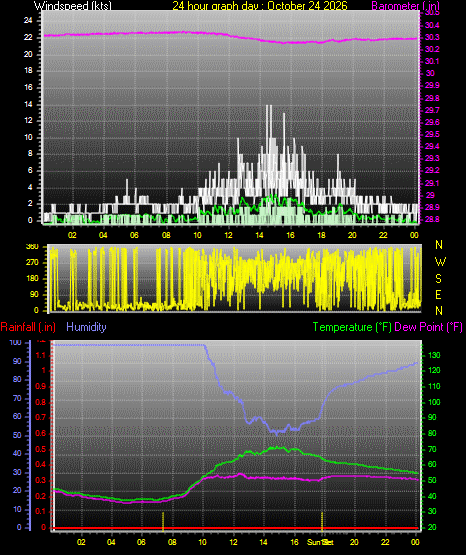Click the "E" wind direction label
This screenshot has width=466, height=555.
pos(438,294)
